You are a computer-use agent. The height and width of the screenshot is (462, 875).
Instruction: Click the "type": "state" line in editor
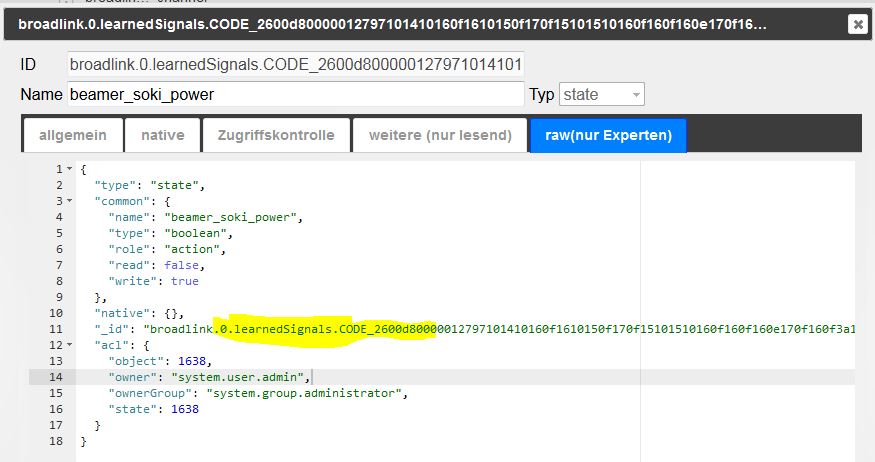(x=150, y=185)
